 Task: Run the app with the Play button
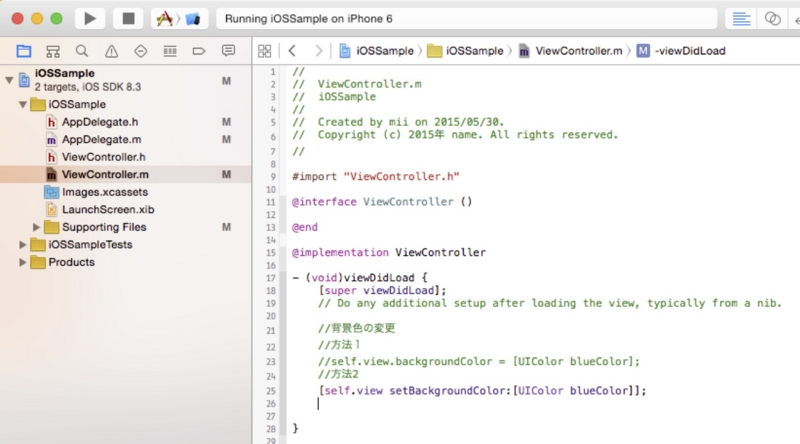tap(90, 19)
